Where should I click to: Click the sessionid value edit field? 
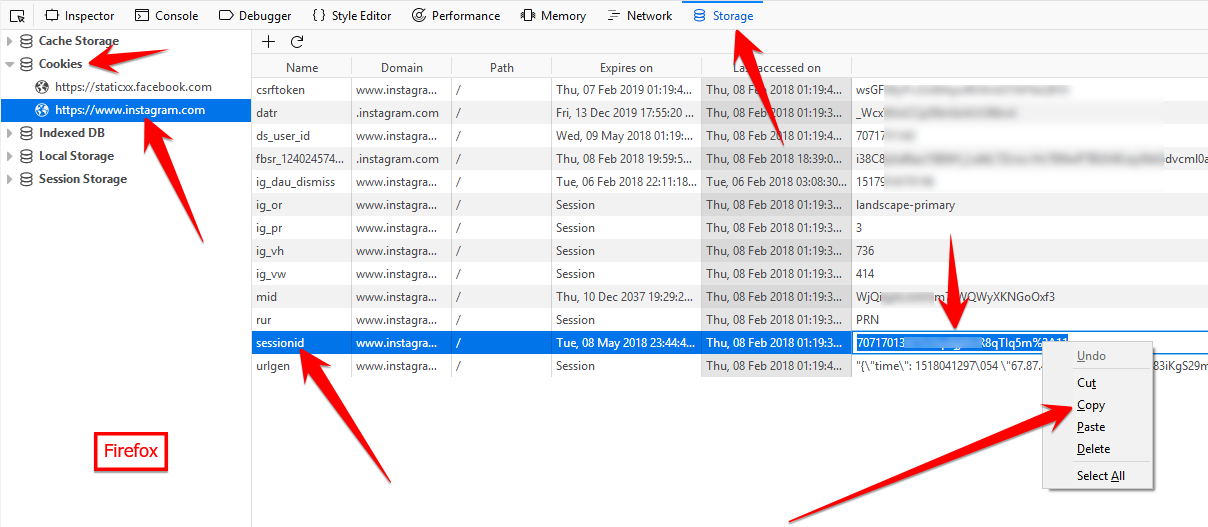click(x=1030, y=343)
